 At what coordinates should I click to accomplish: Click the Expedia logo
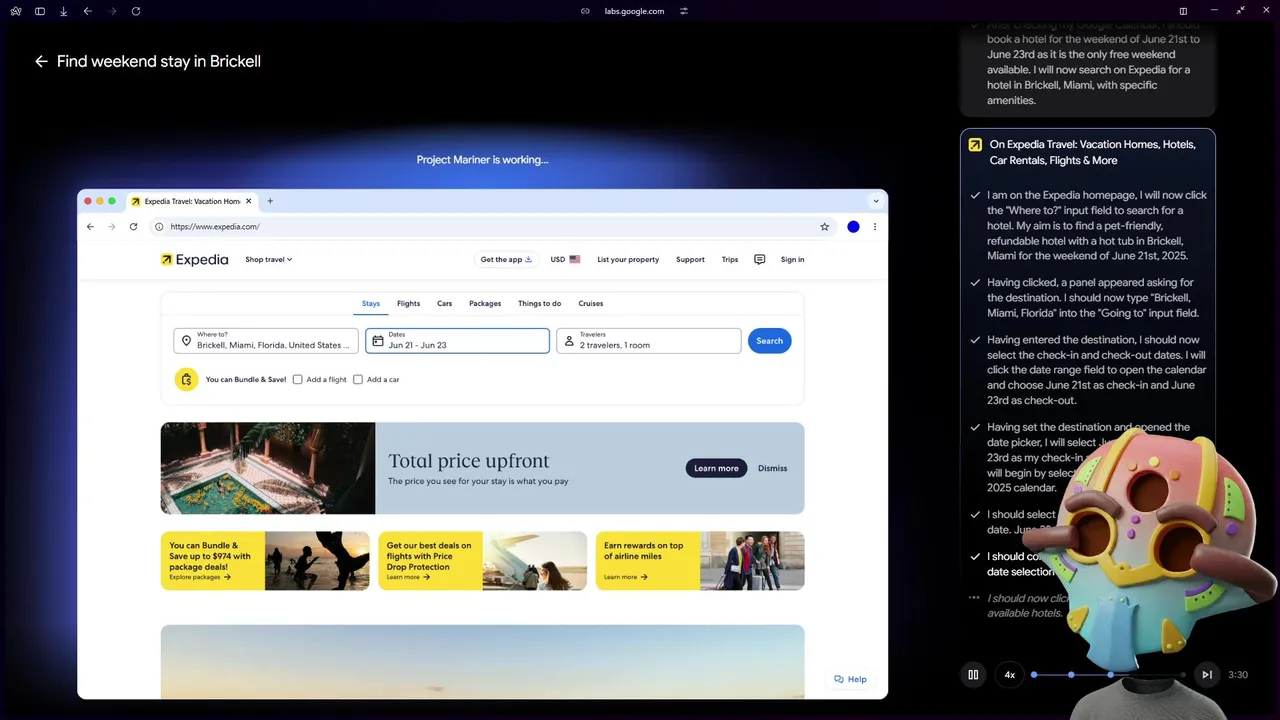click(195, 259)
